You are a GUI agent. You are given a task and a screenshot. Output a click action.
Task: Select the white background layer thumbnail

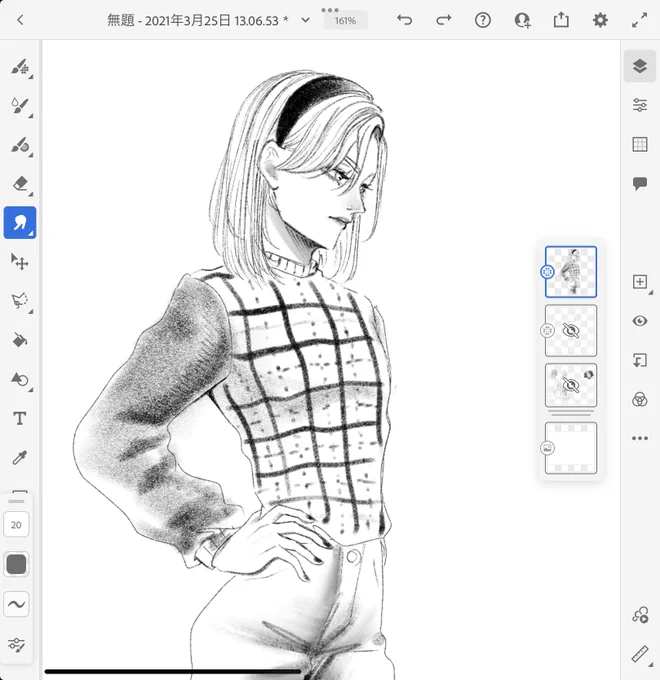pos(571,448)
